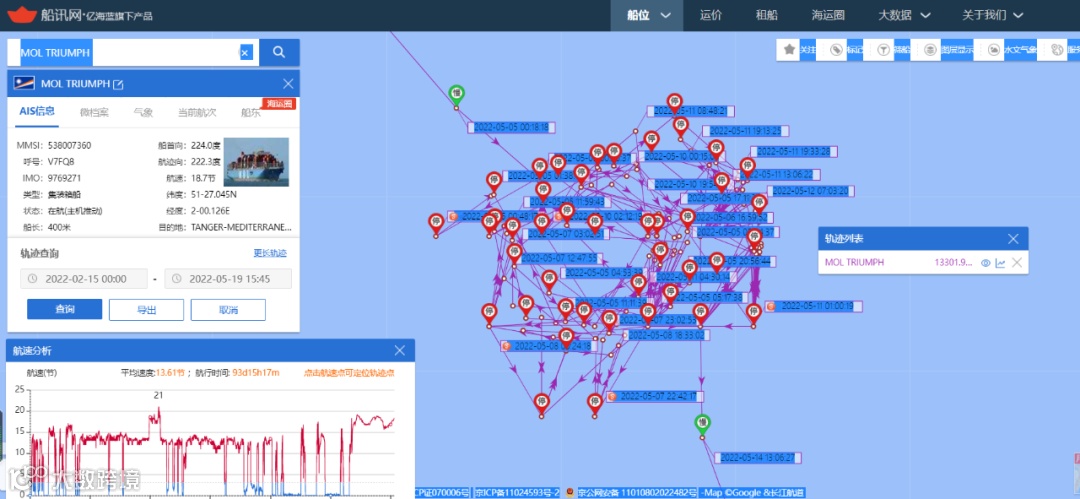Close the MOL TRIUMPH ship info panel
This screenshot has width=1080, height=499.
pyautogui.click(x=288, y=84)
